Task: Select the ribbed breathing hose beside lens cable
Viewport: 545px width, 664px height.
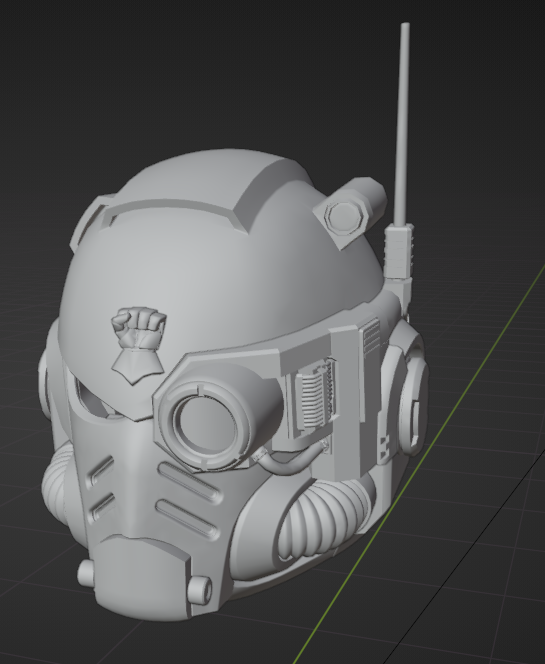Action: click(x=325, y=519)
